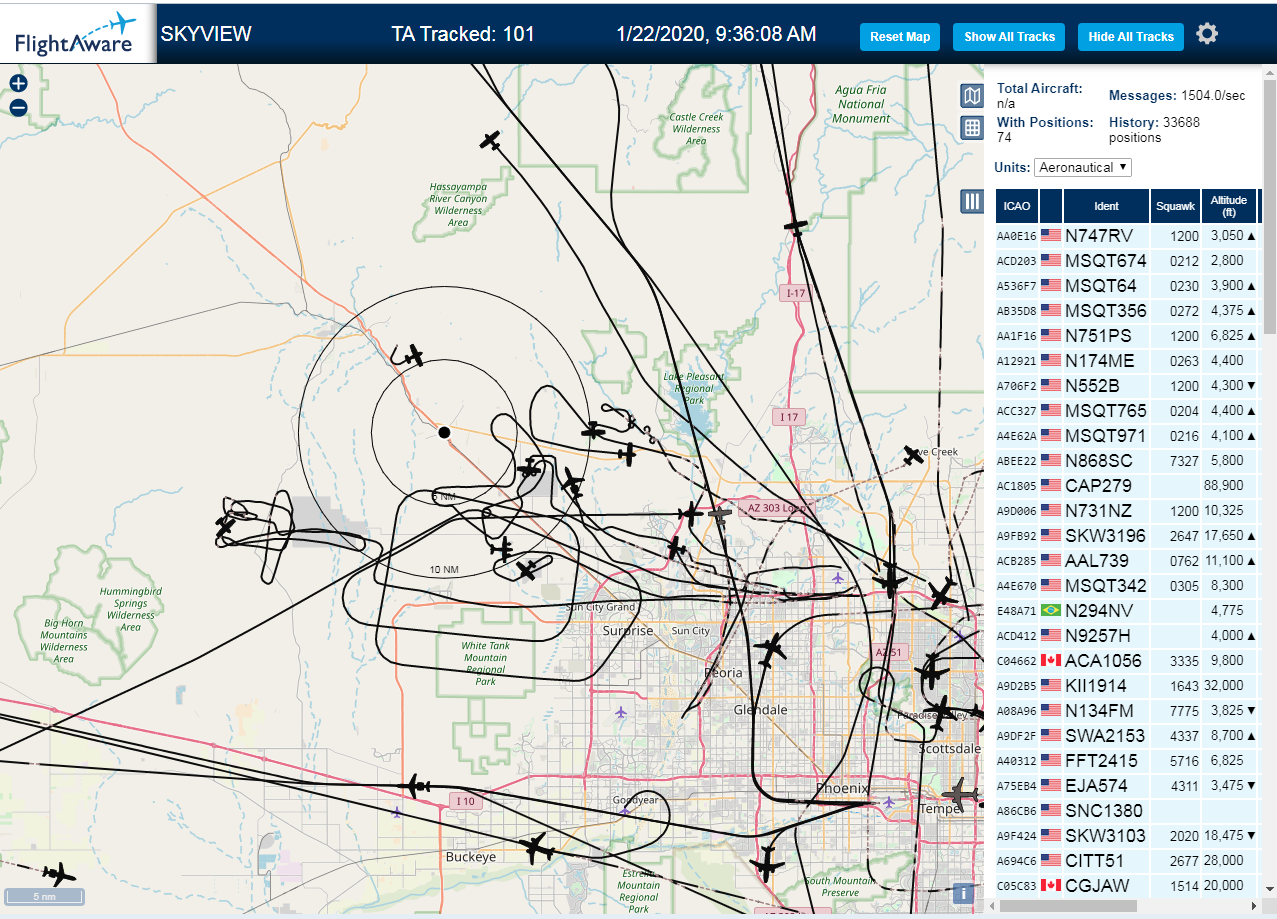Click the 5 nm map scale bar
The width and height of the screenshot is (1277, 919).
coord(44,896)
